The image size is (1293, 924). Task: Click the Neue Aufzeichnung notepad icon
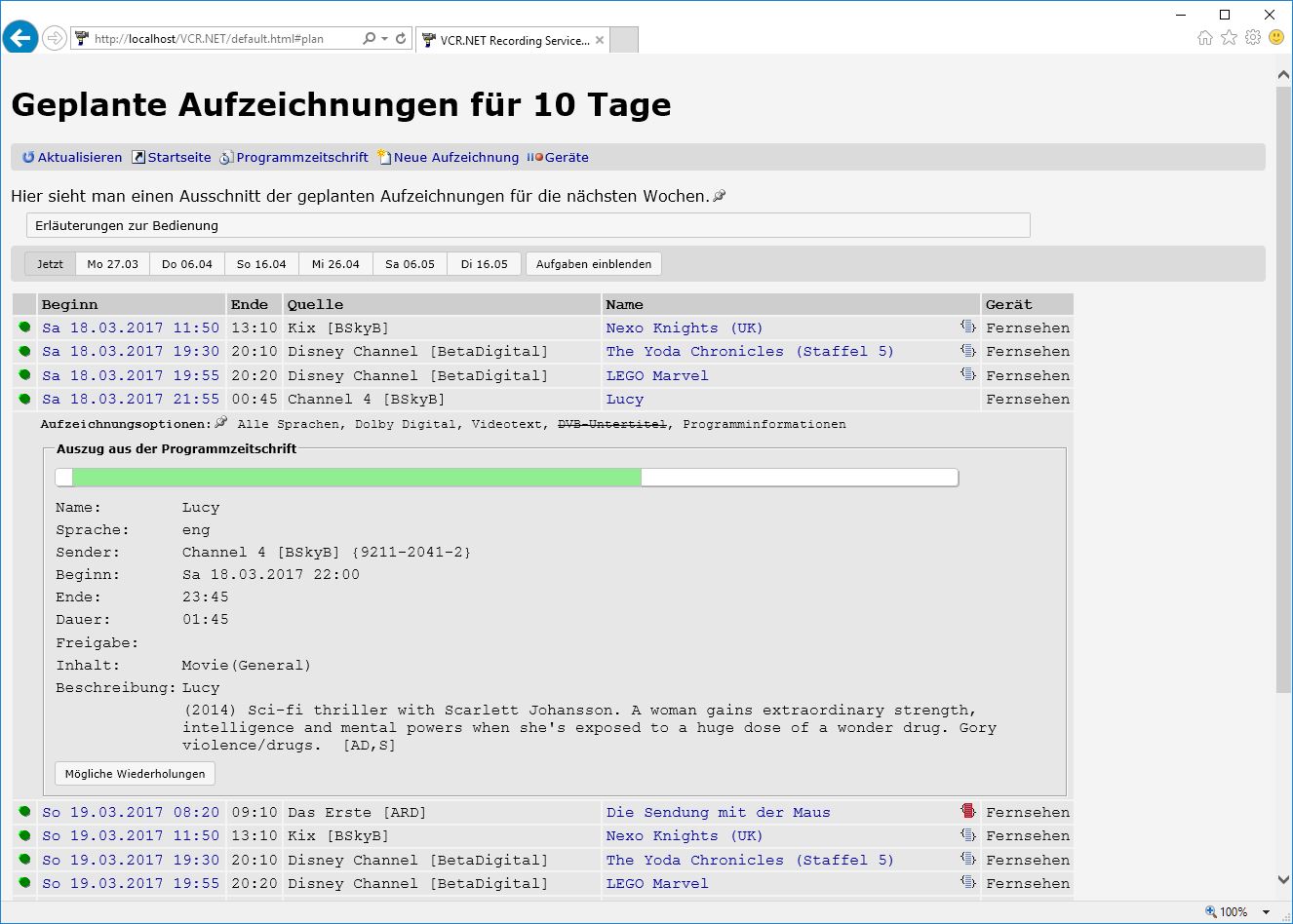(384, 157)
